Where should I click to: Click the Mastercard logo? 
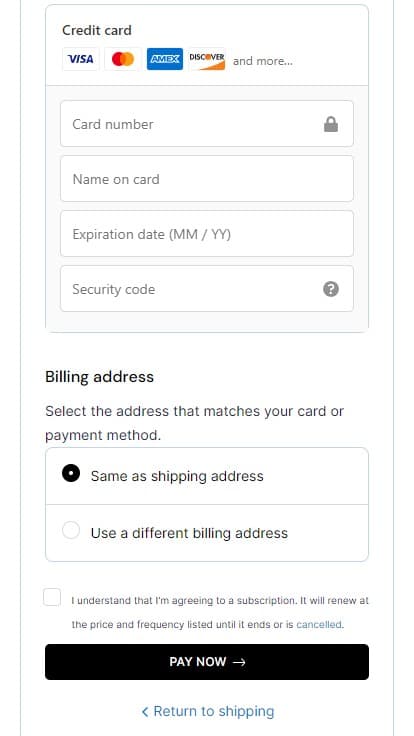pyautogui.click(x=123, y=59)
